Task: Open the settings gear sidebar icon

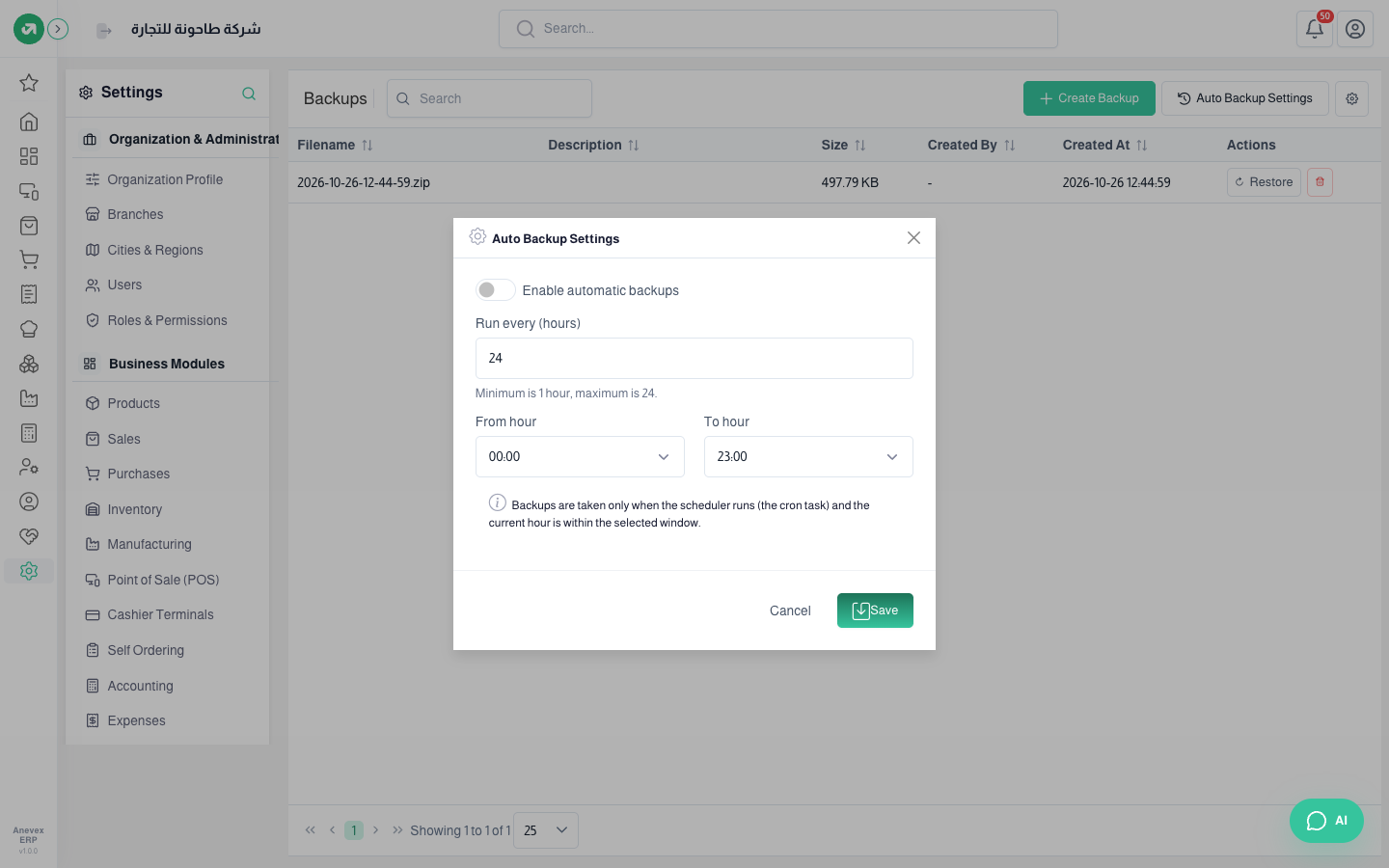Action: pos(29,571)
